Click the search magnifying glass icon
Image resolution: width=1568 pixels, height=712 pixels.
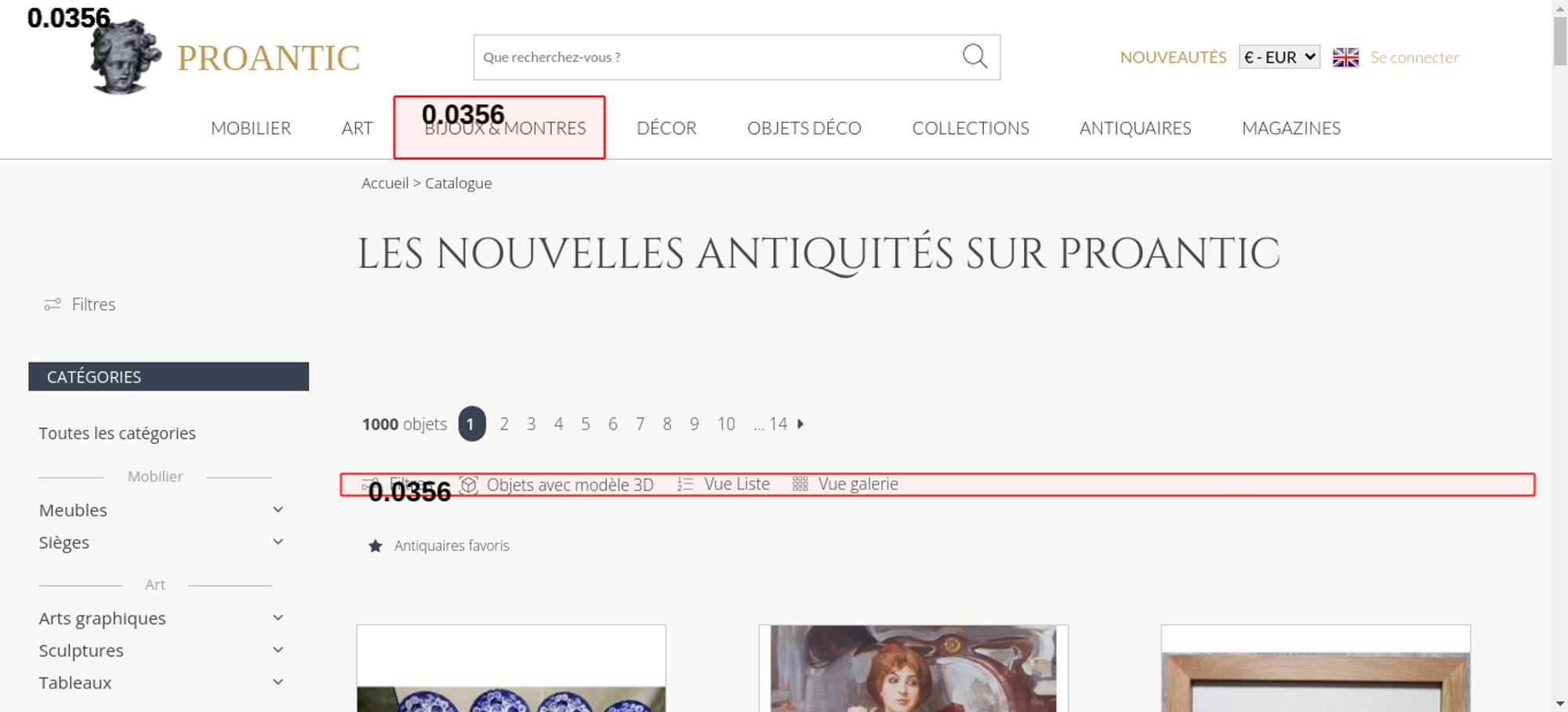(975, 56)
